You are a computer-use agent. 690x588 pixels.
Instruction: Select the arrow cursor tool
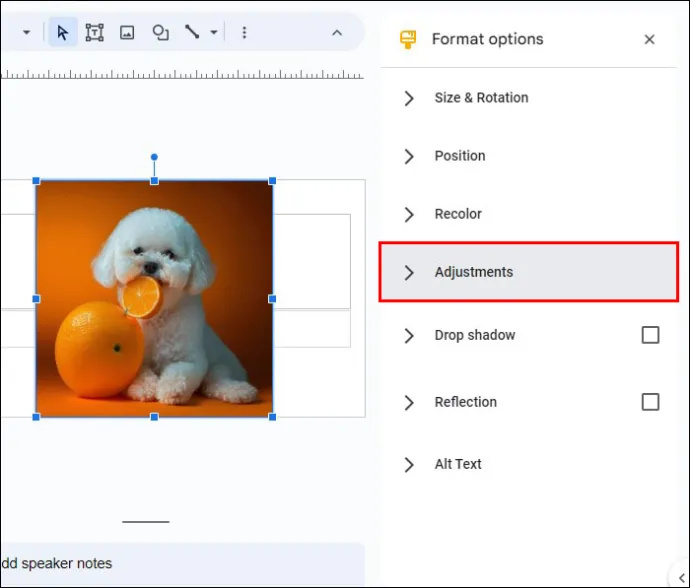[x=63, y=33]
